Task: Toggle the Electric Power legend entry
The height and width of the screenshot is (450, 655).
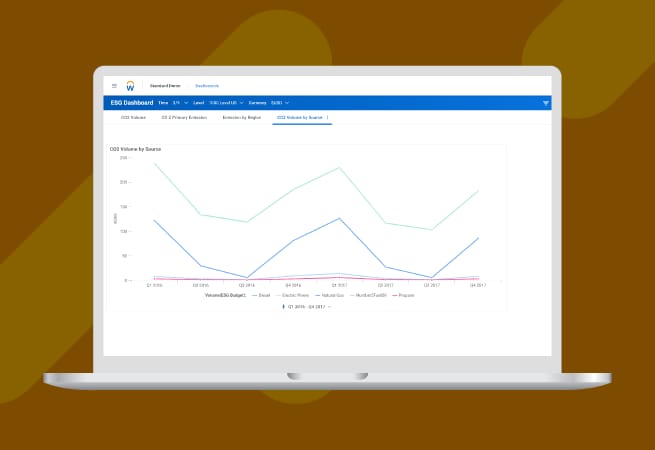Action: point(293,296)
